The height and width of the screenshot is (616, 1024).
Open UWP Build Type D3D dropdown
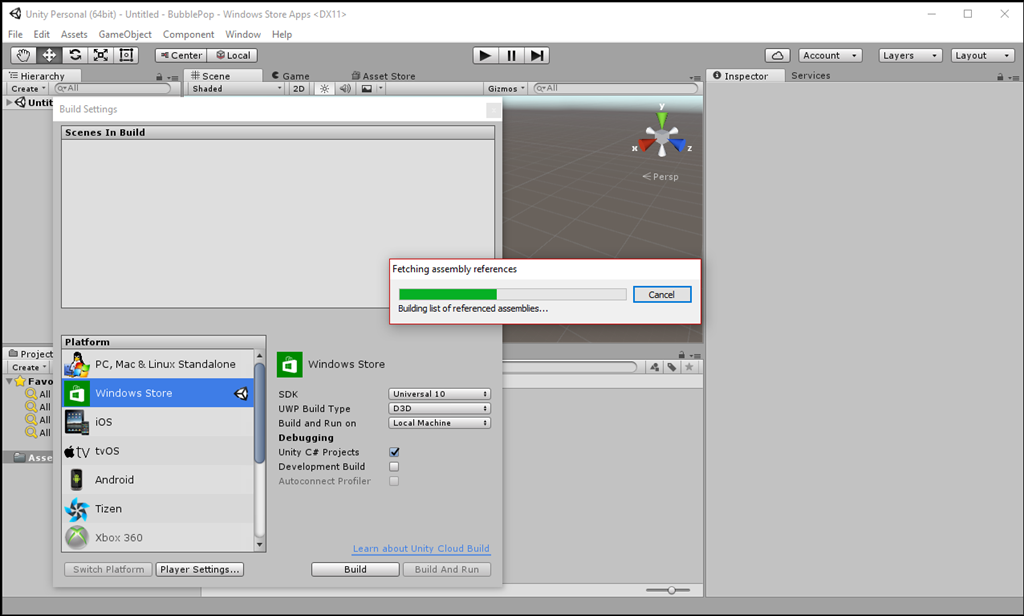pyautogui.click(x=440, y=408)
